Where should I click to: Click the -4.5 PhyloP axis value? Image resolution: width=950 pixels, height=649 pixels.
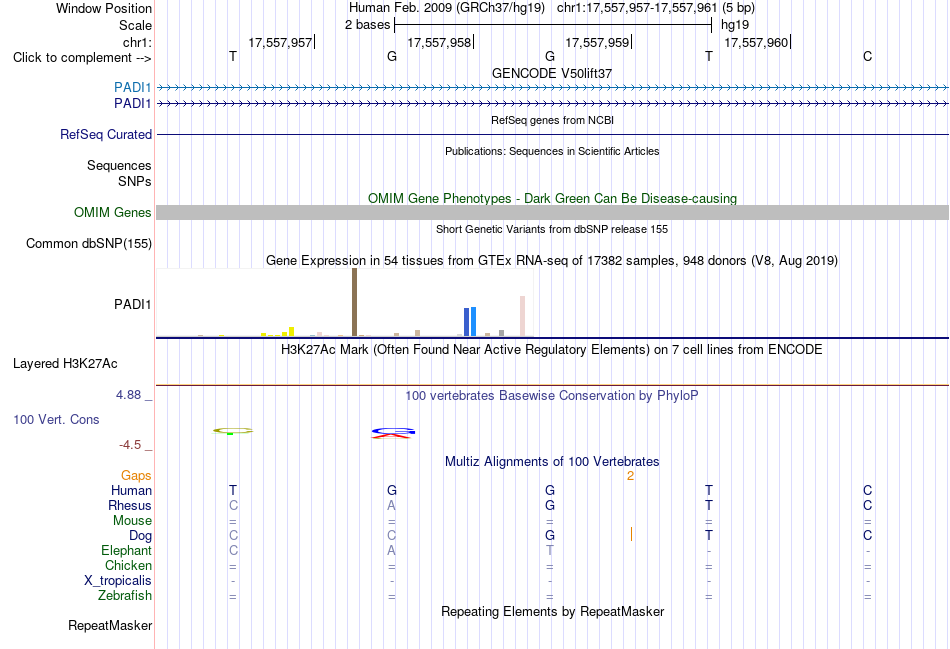pyautogui.click(x=130, y=445)
